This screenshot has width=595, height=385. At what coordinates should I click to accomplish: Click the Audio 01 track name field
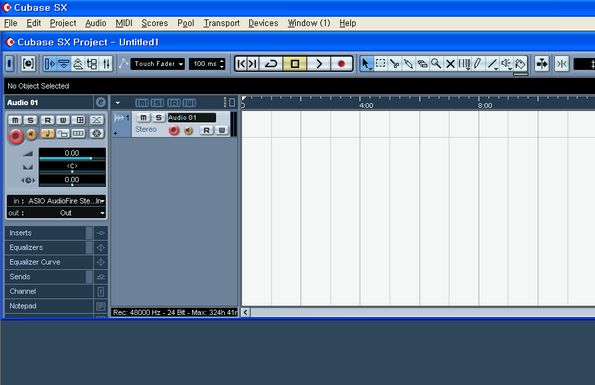point(192,118)
